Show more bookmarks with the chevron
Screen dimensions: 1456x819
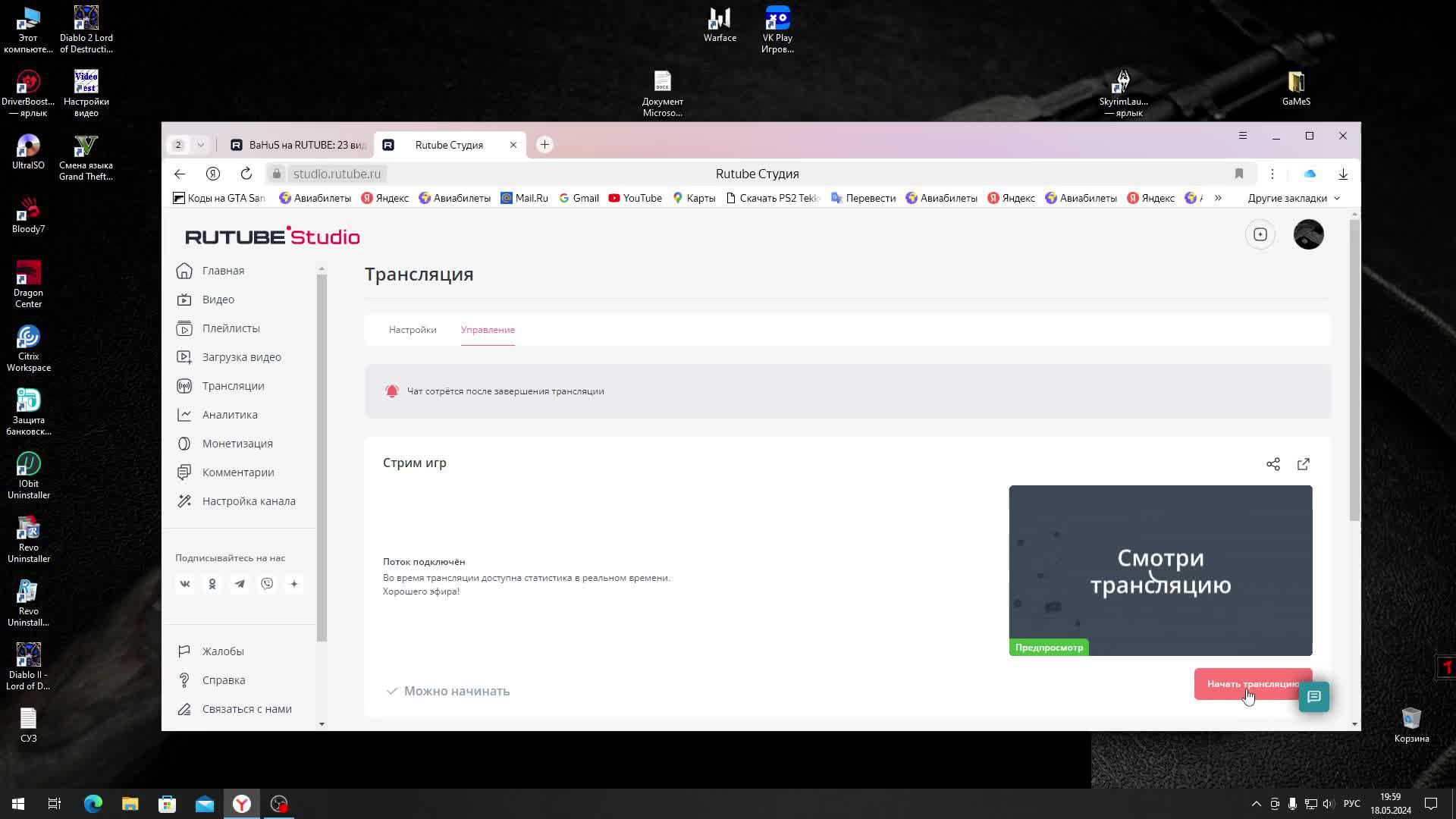click(x=1218, y=198)
